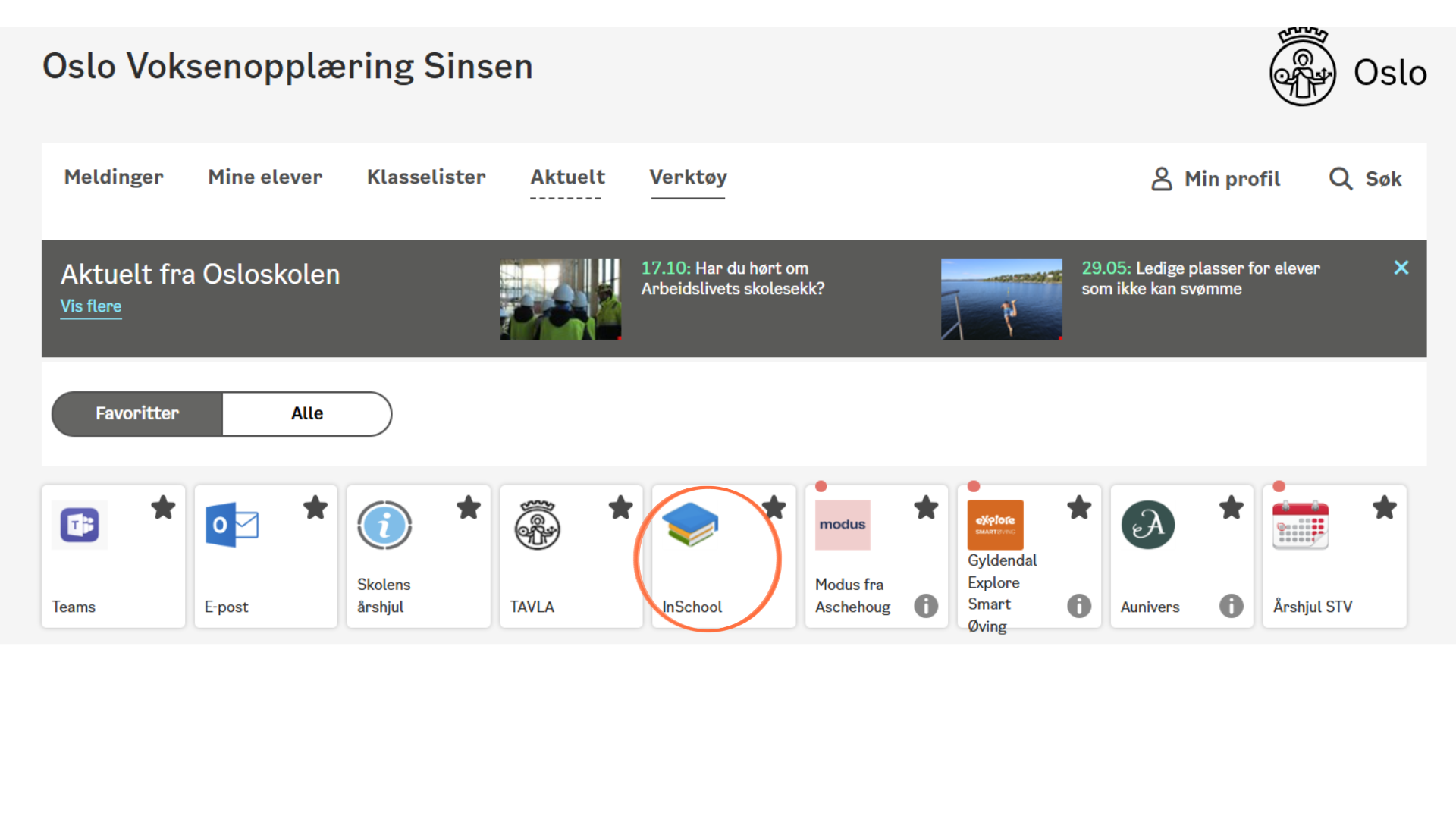This screenshot has width=1456, height=819.
Task: Open the Gyldendal Explore Smart Øving icon
Action: (995, 524)
